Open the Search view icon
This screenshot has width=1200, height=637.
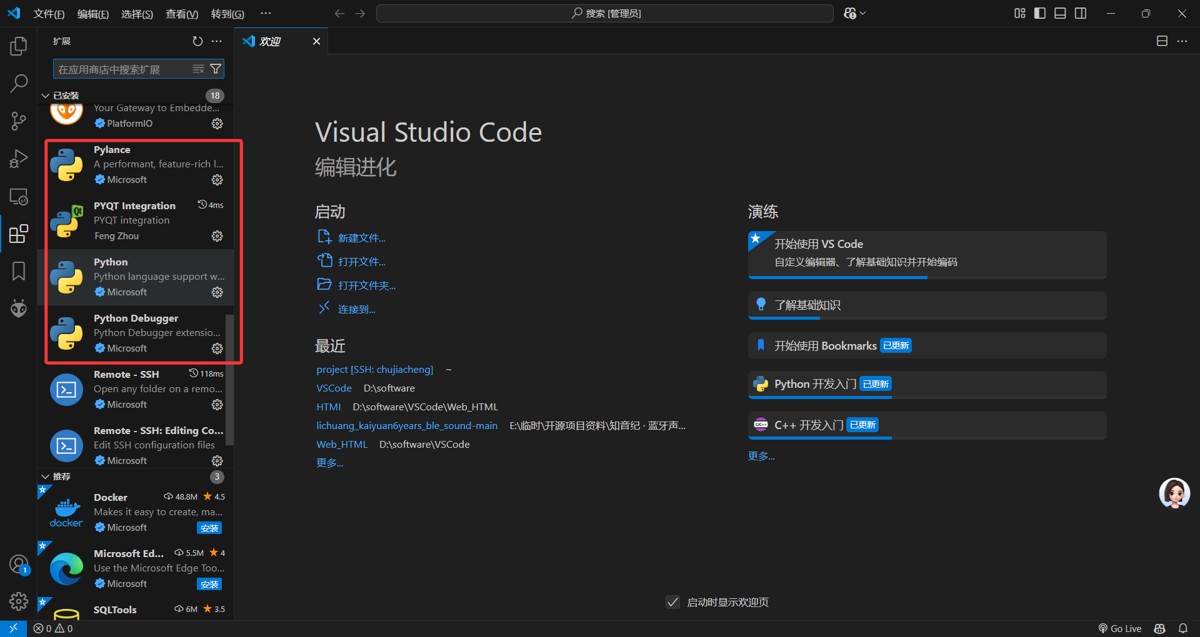tap(18, 84)
